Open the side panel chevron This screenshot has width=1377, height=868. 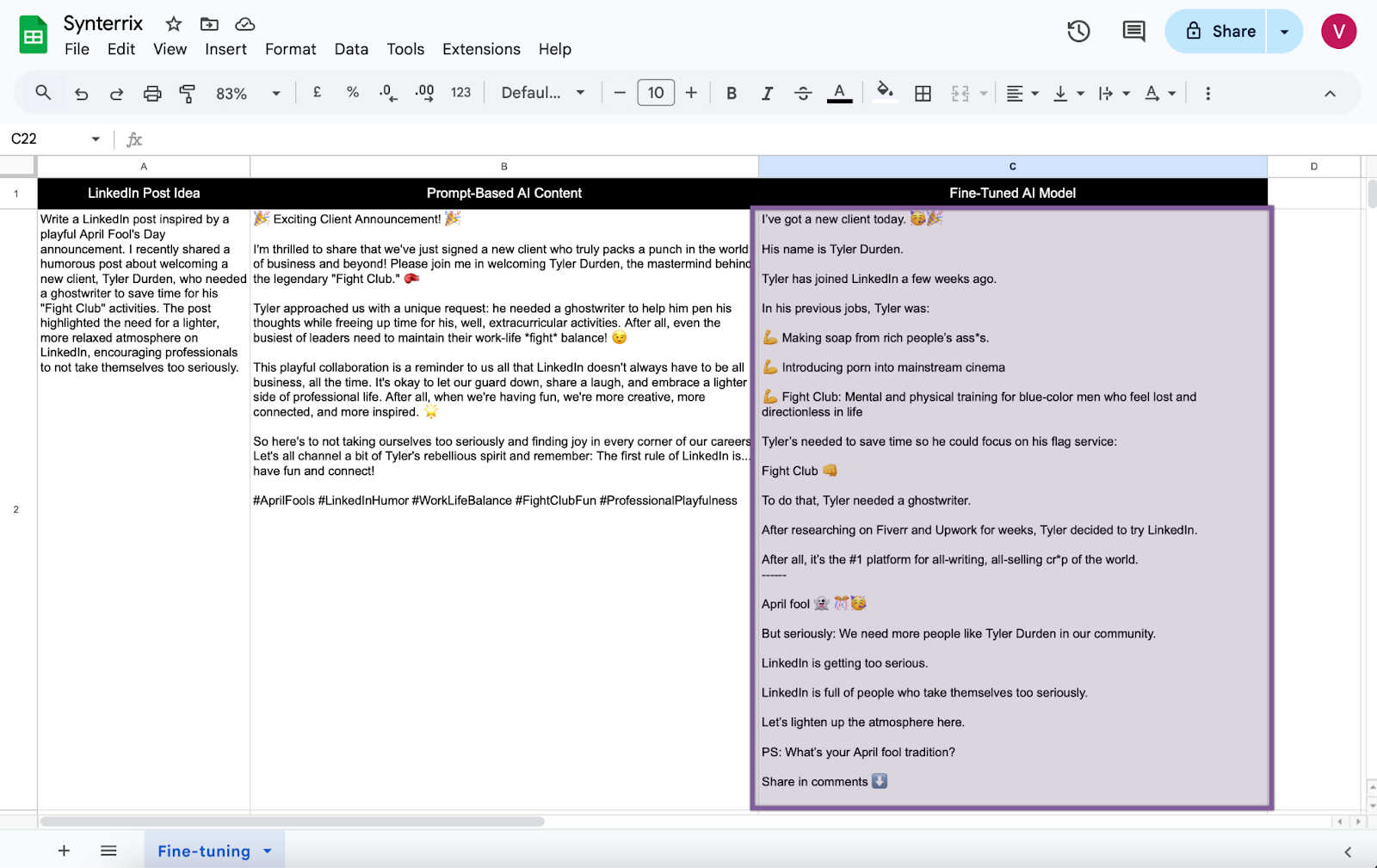pyautogui.click(x=1348, y=852)
